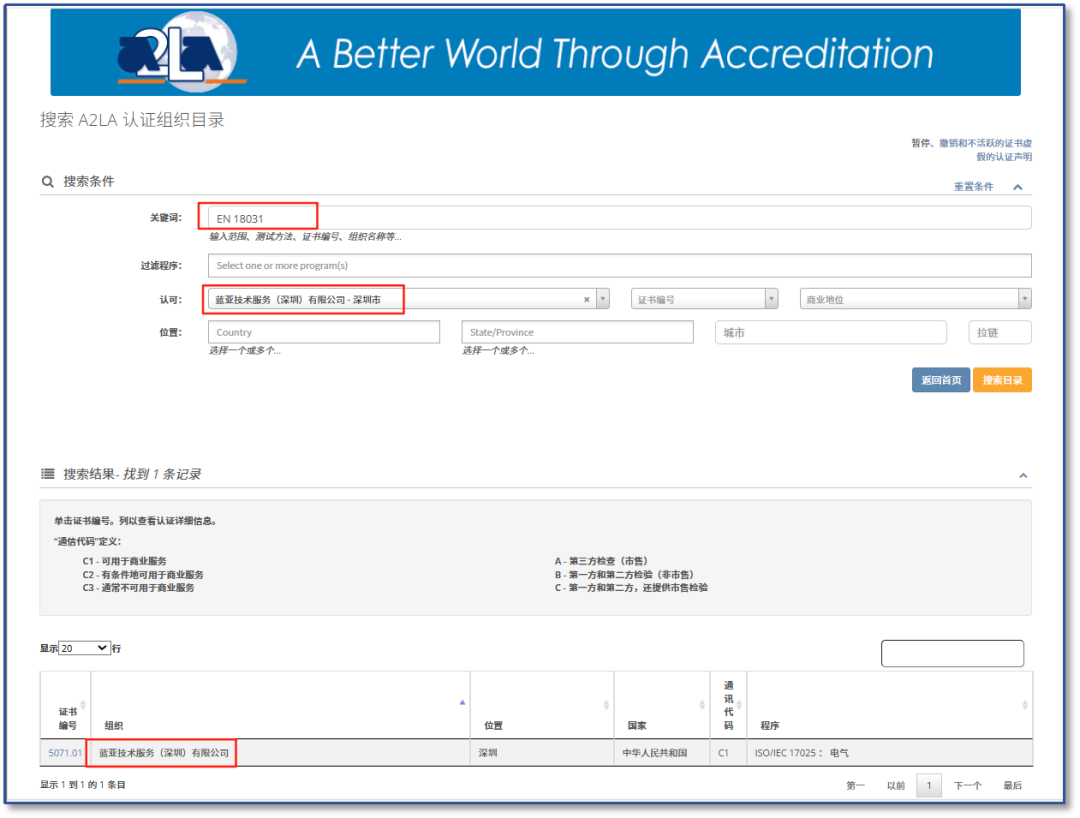Go to the previous results page
Viewport: 1080px width, 818px height.
895,785
